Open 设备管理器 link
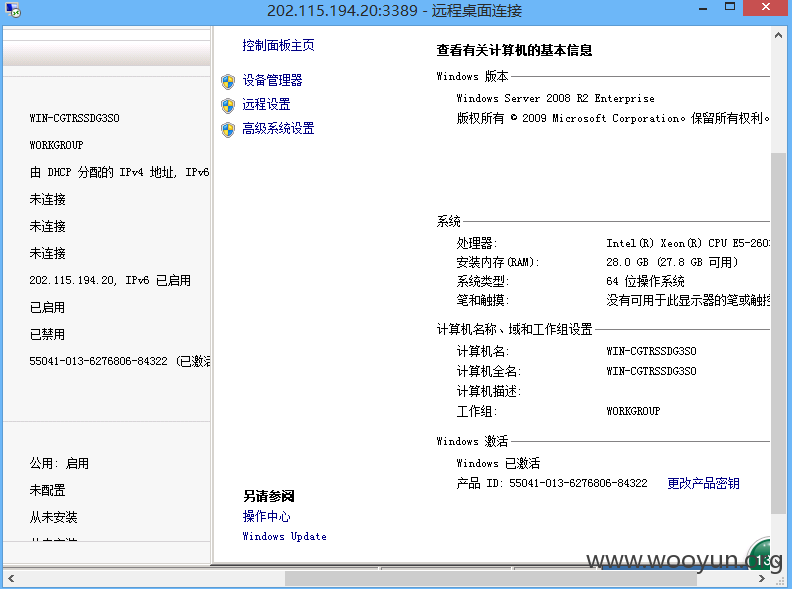Screen dimensions: 792x589 [272, 80]
